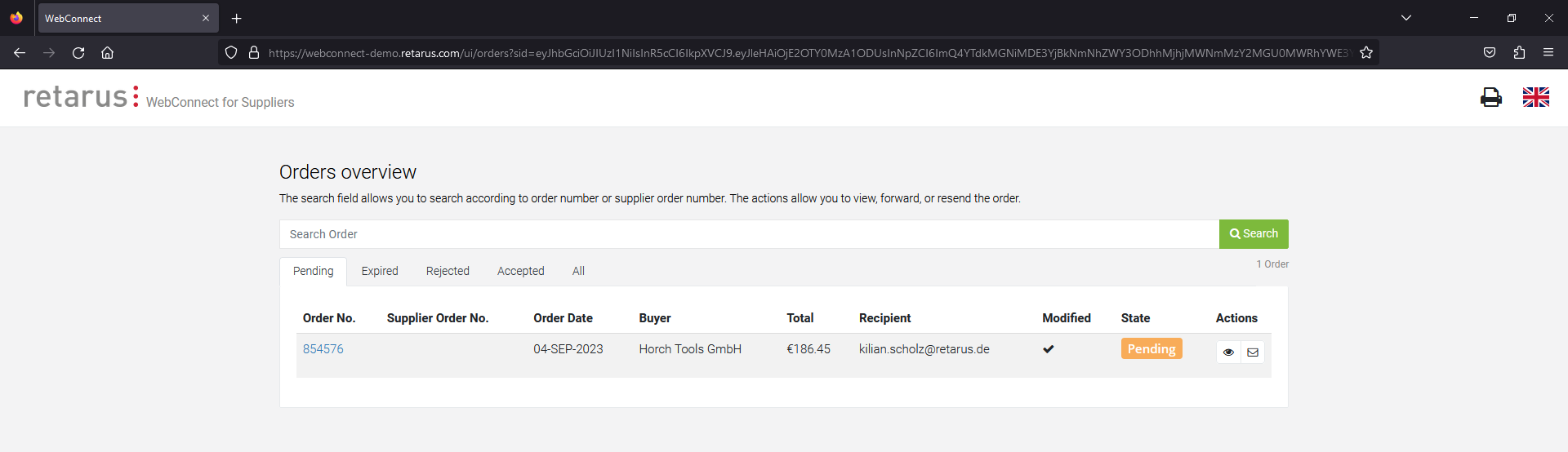Forward order 854576 via envelope icon
The height and width of the screenshot is (452, 1568).
(1253, 352)
